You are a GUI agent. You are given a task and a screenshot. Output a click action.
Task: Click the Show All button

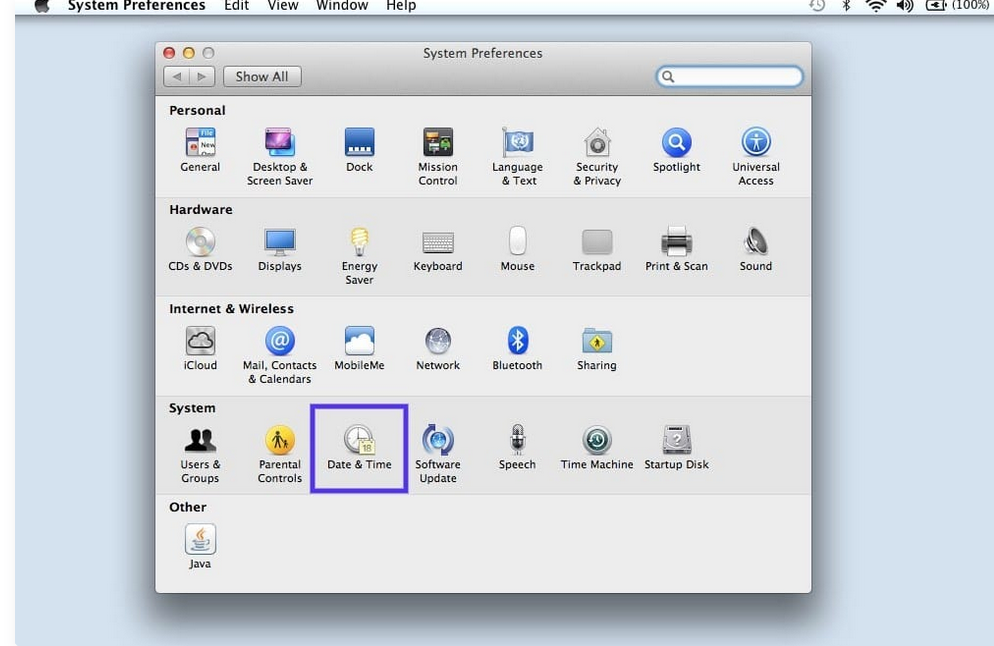262,77
